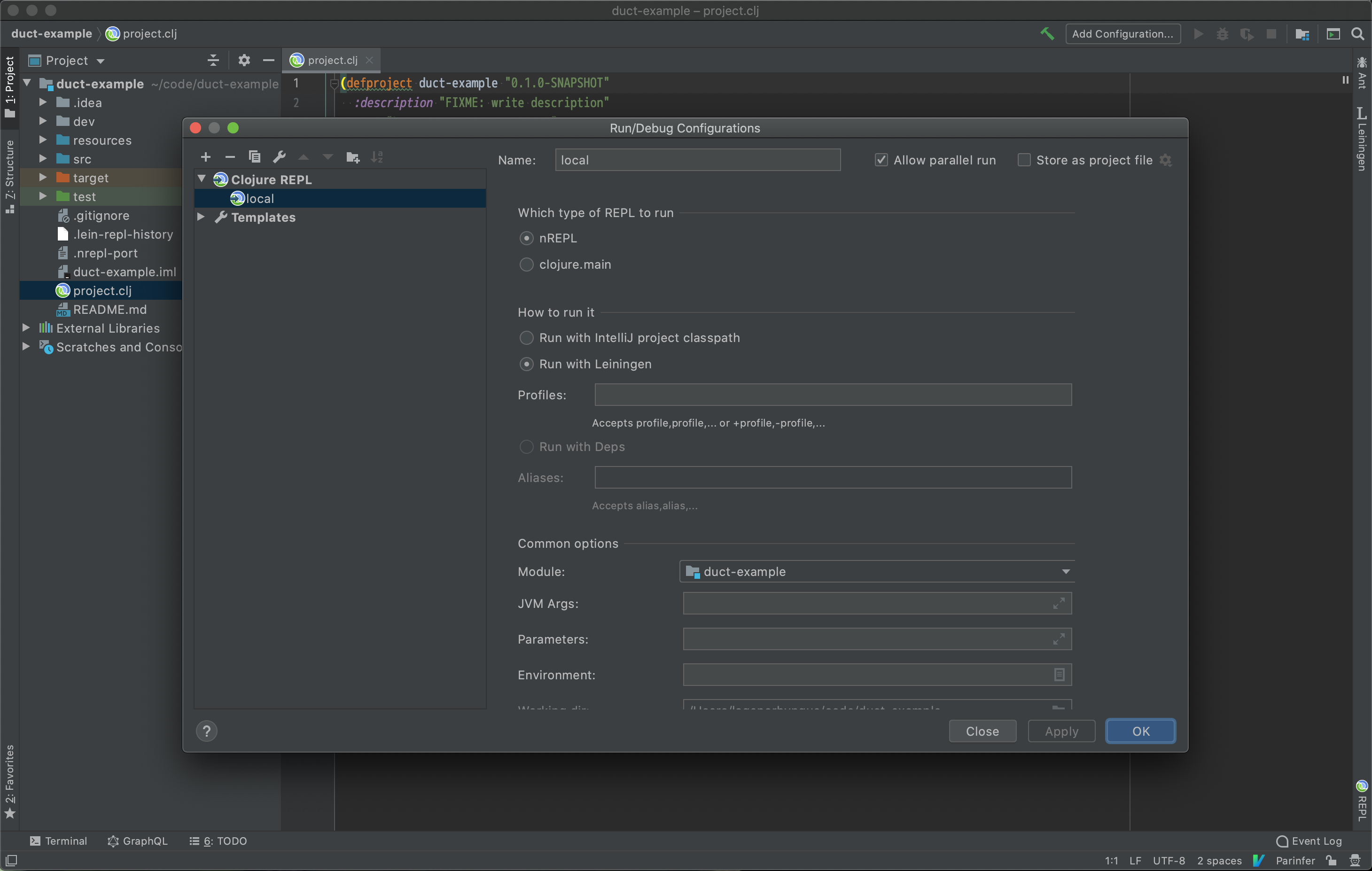Open environment variables editor icon
The image size is (1372, 871).
pyautogui.click(x=1059, y=675)
